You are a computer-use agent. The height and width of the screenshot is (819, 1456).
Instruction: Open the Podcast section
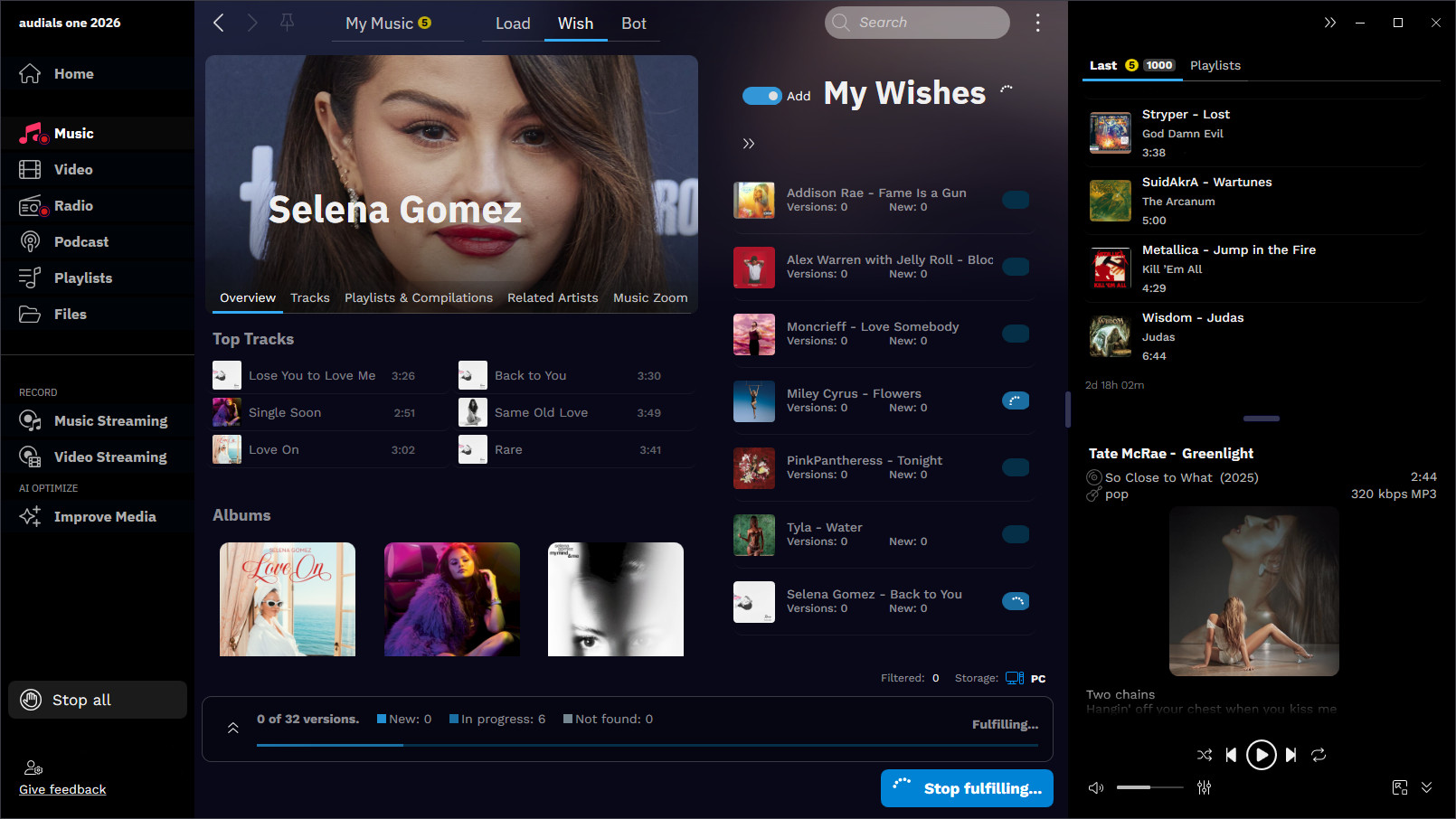(x=97, y=242)
